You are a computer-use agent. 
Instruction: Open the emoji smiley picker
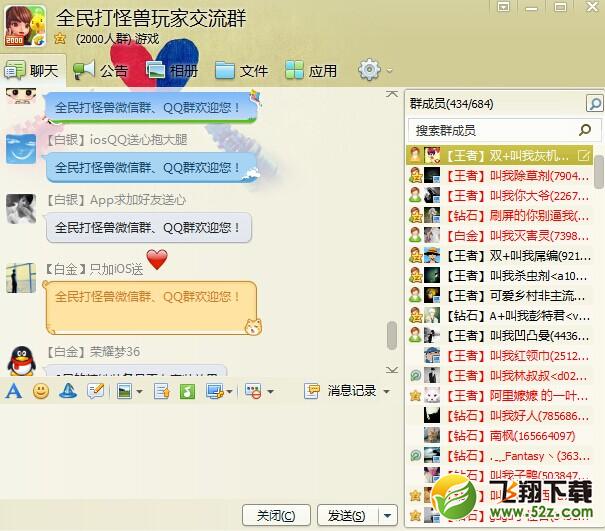(x=41, y=391)
